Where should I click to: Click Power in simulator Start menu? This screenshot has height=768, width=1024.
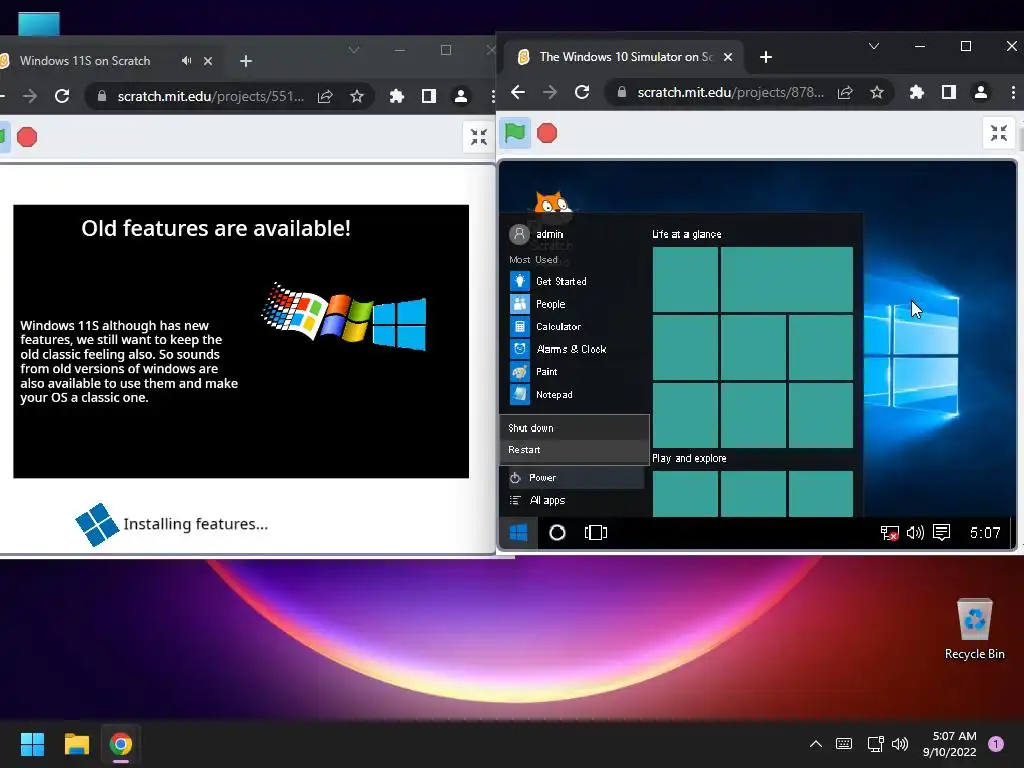576,477
